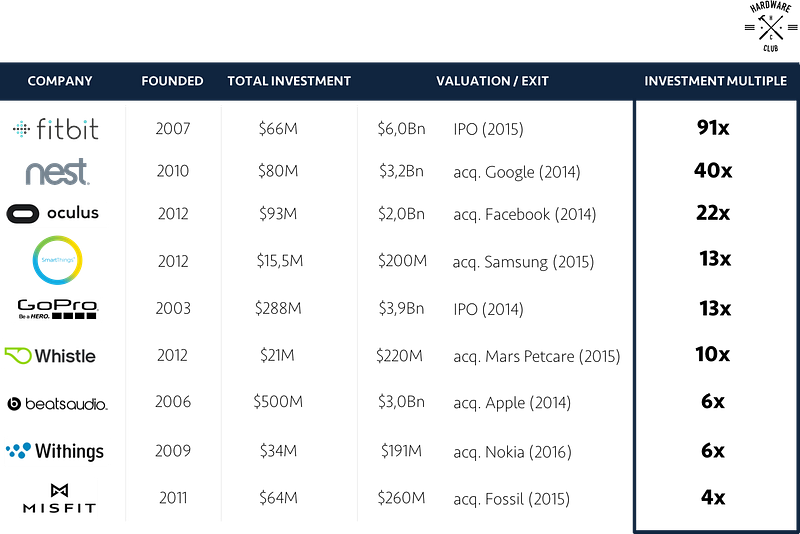Select the GoPro logo
Viewport: 800px width, 534px height.
[58, 309]
